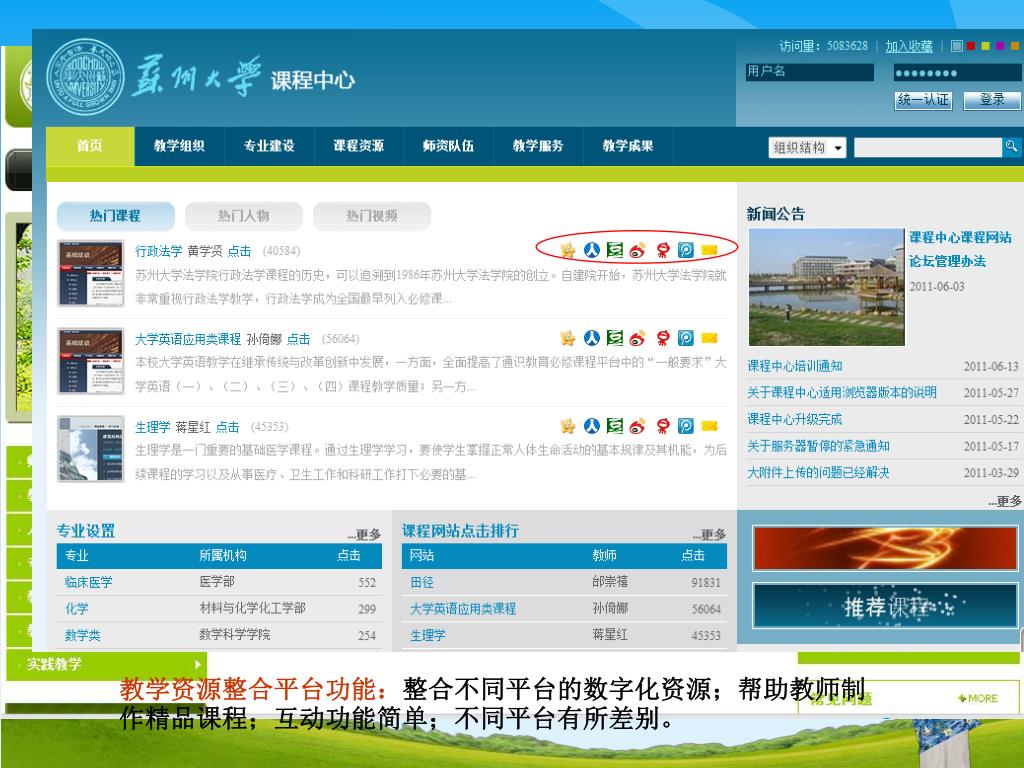Share 大学英语应用类课程 via Renren icon

[592, 338]
